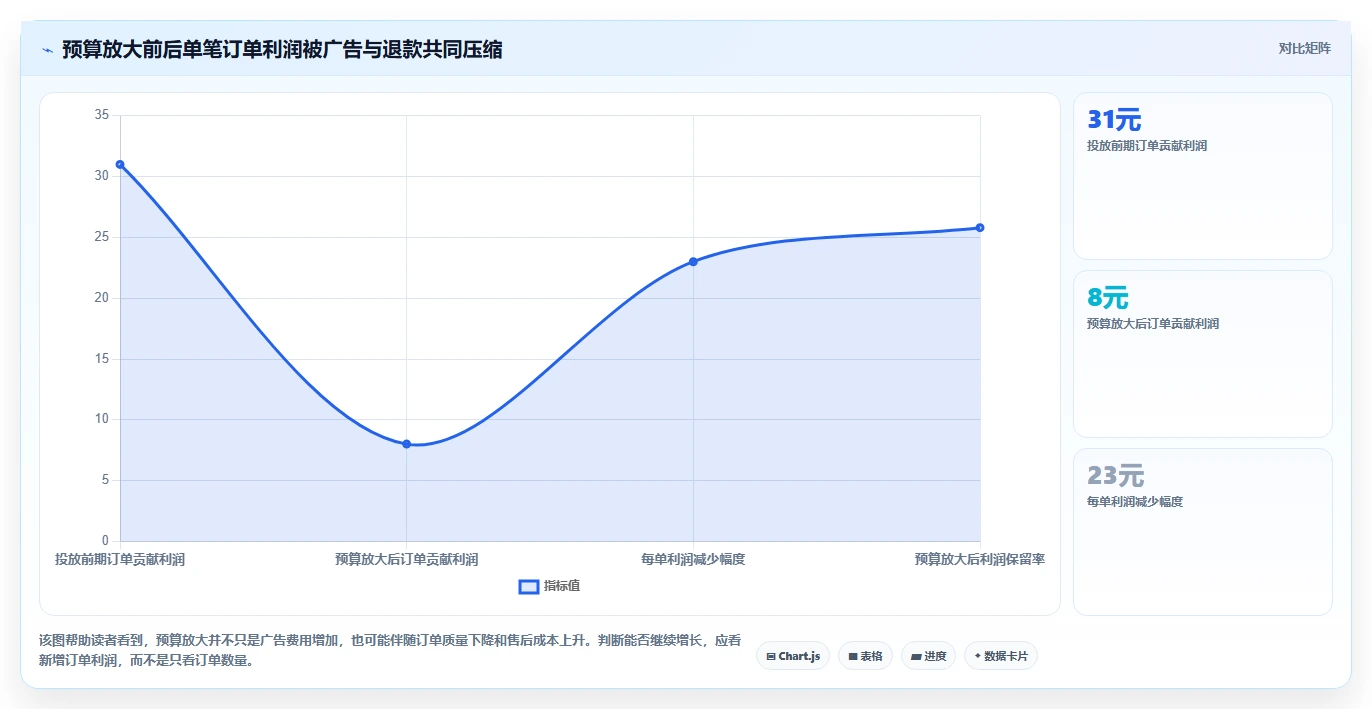This screenshot has width=1372, height=709.
Task: Click data point for 每单利润减少幅度
Action: (693, 262)
